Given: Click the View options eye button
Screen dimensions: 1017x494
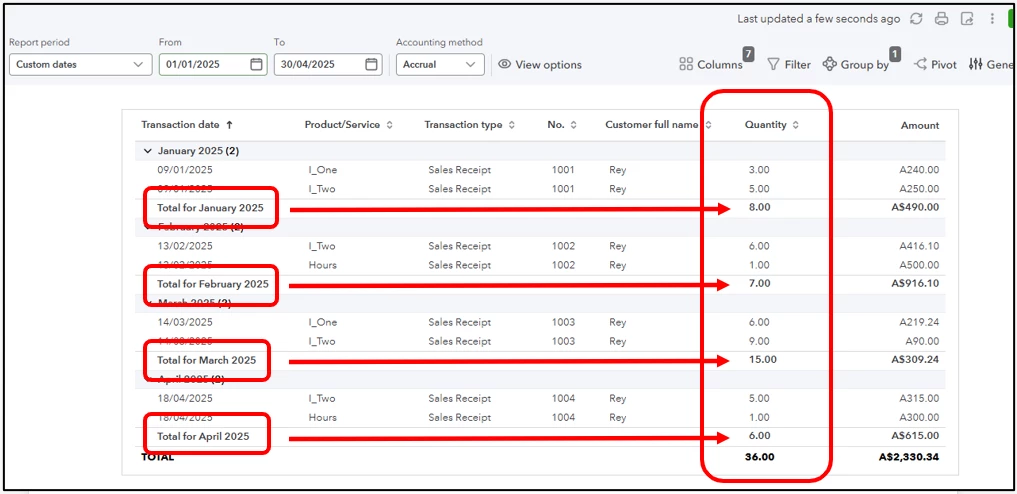Looking at the screenshot, I should click(540, 64).
